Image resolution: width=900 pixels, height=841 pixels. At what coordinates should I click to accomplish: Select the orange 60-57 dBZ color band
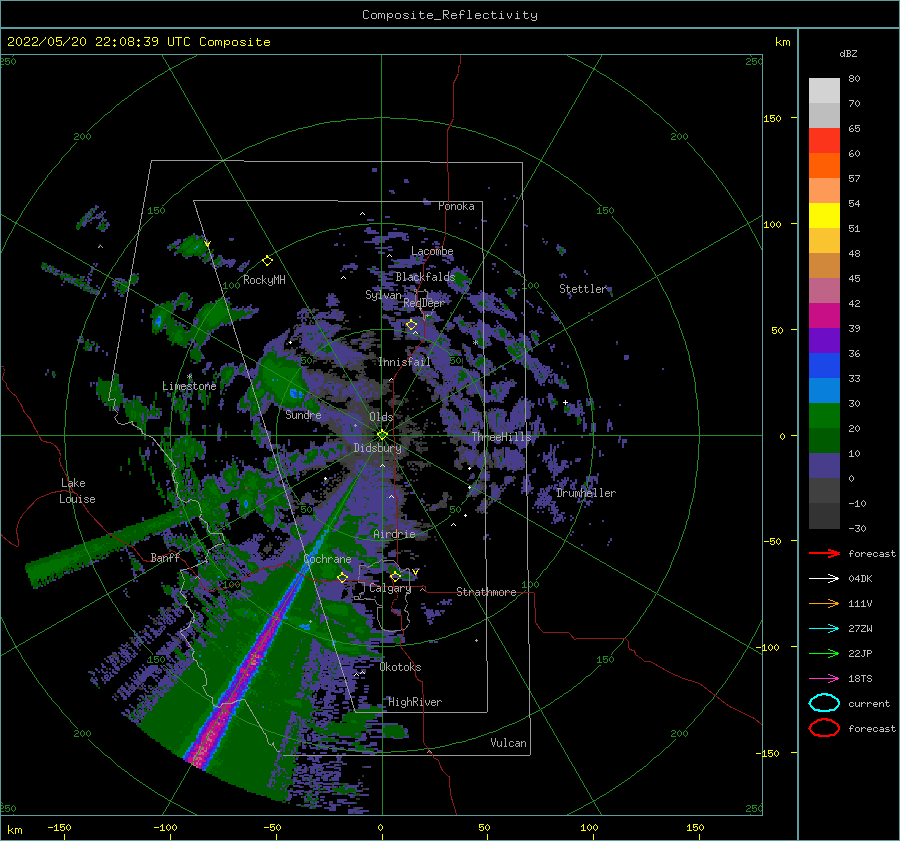coord(824,166)
